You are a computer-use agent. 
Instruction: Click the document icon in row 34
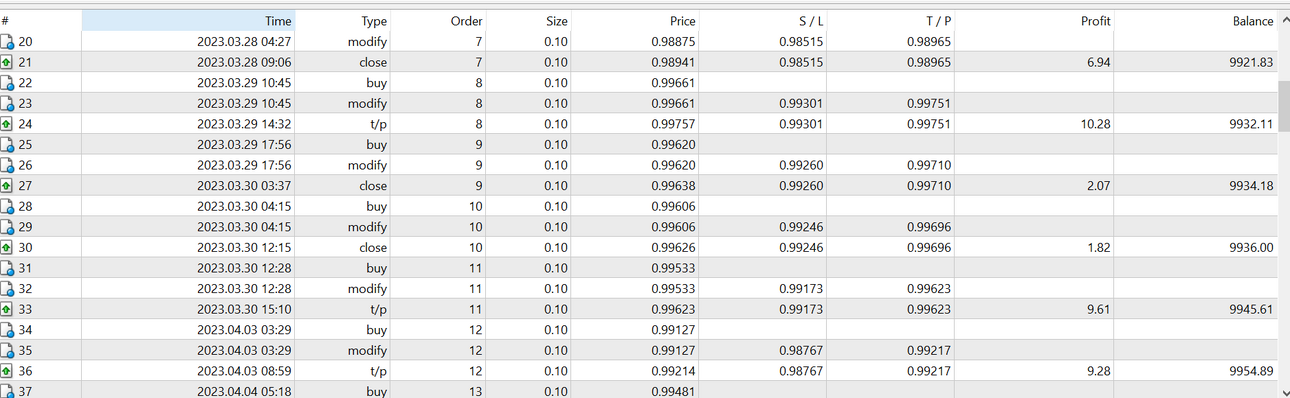7,330
